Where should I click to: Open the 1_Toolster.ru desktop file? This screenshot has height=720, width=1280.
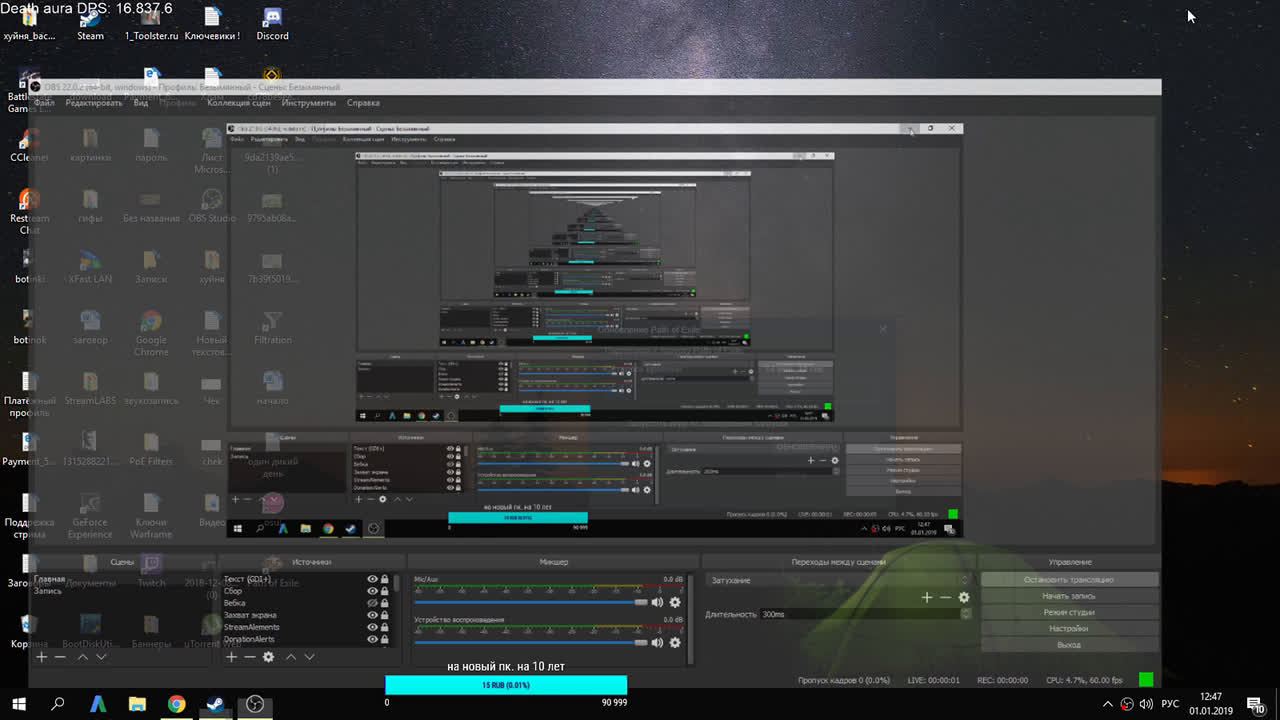(x=151, y=24)
